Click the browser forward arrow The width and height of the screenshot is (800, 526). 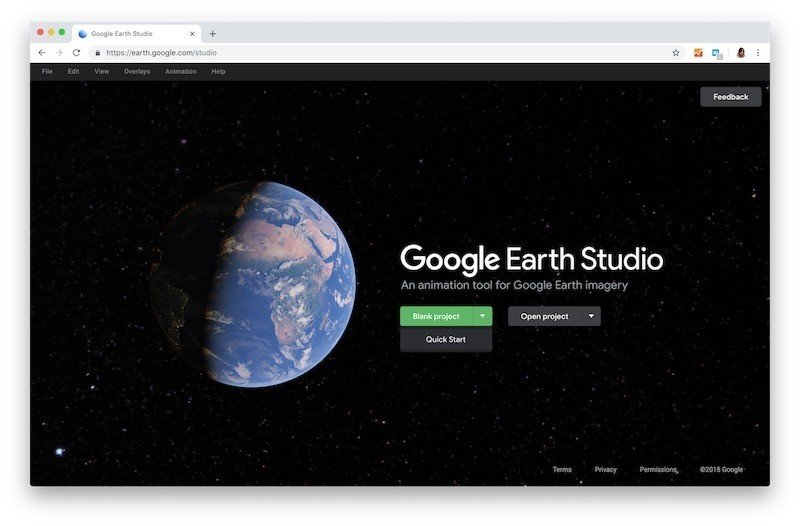click(x=59, y=53)
